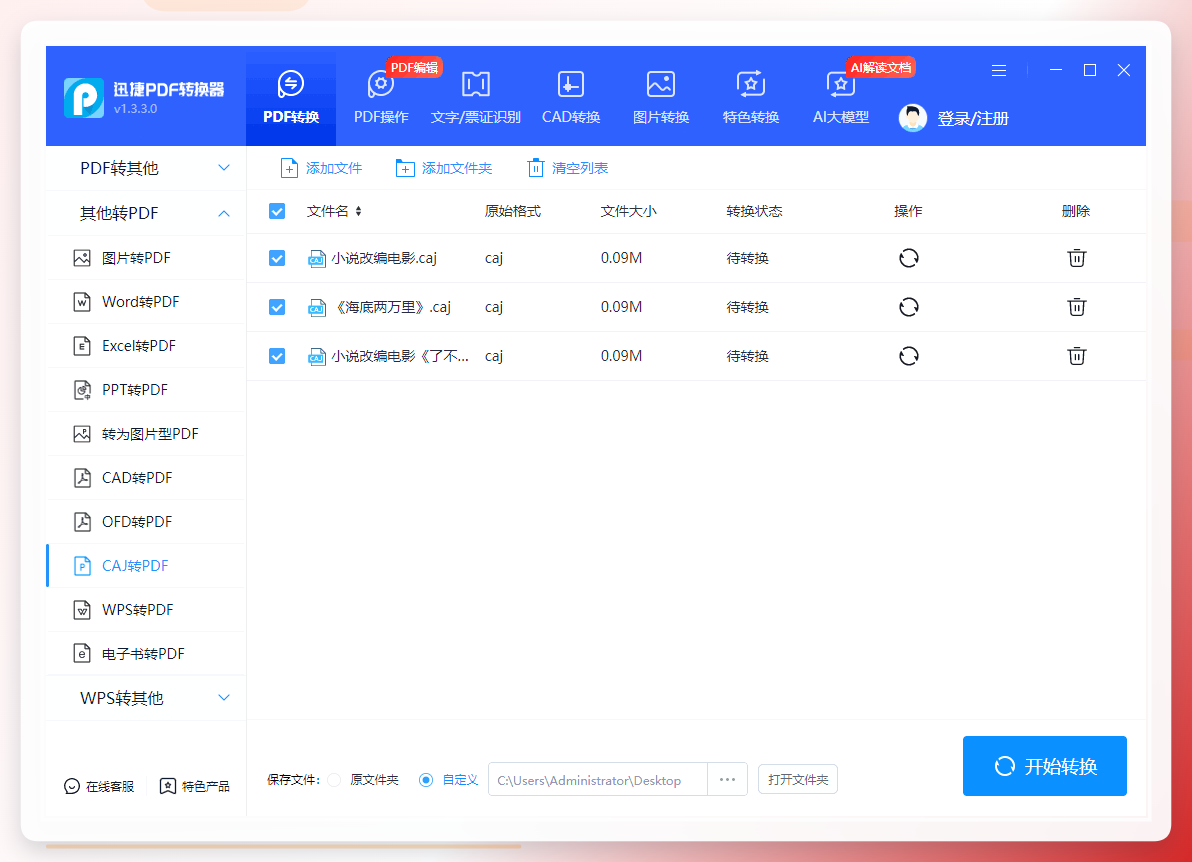Viewport: 1192px width, 862px height.
Task: Expand the PDF转其他 section
Action: tap(146, 168)
